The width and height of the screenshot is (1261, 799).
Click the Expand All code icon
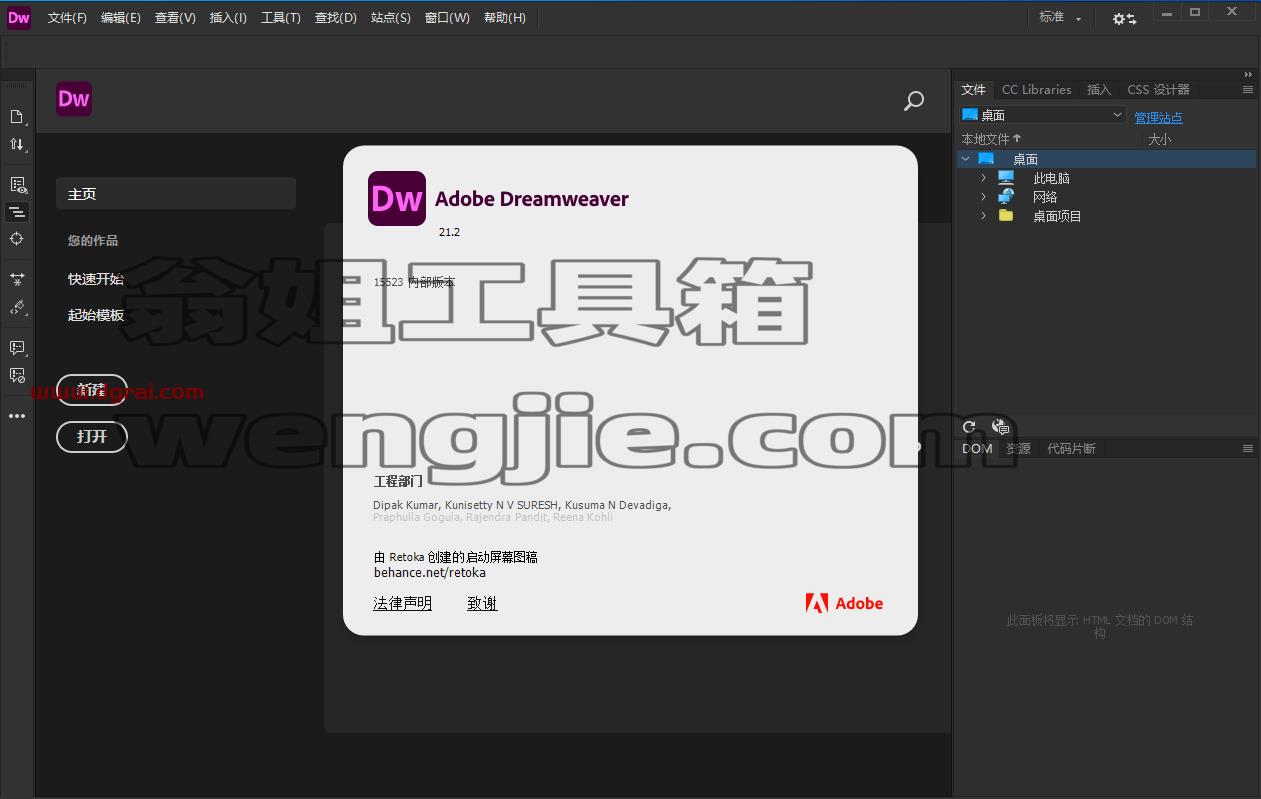(x=17, y=279)
